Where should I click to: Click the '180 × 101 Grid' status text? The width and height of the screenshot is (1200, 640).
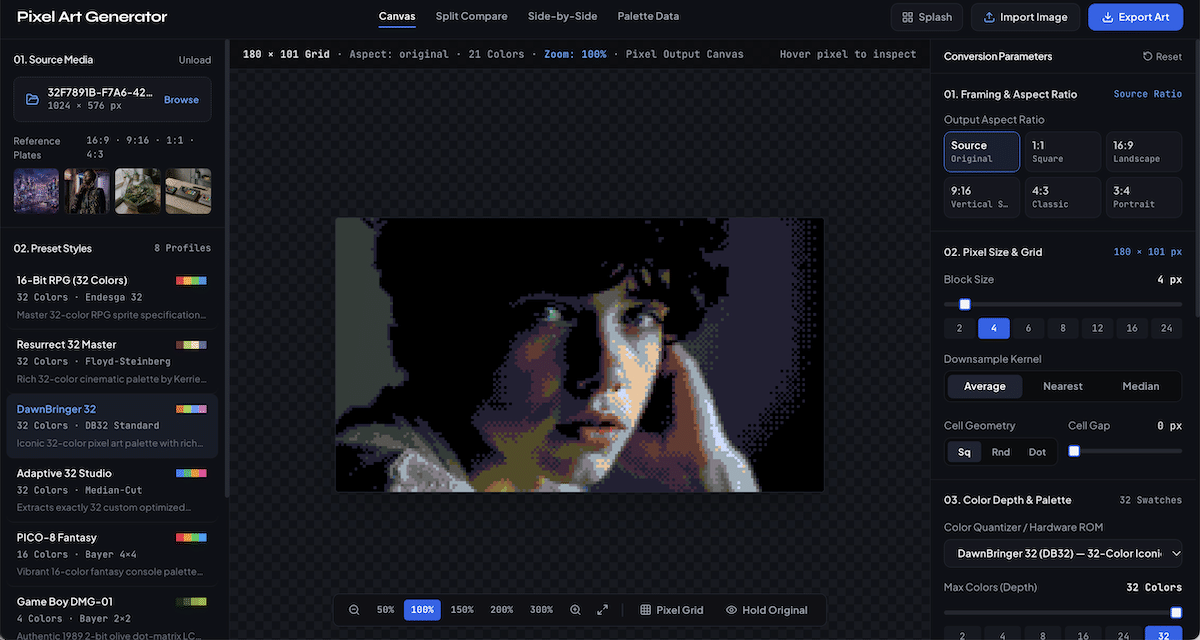pyautogui.click(x=286, y=54)
